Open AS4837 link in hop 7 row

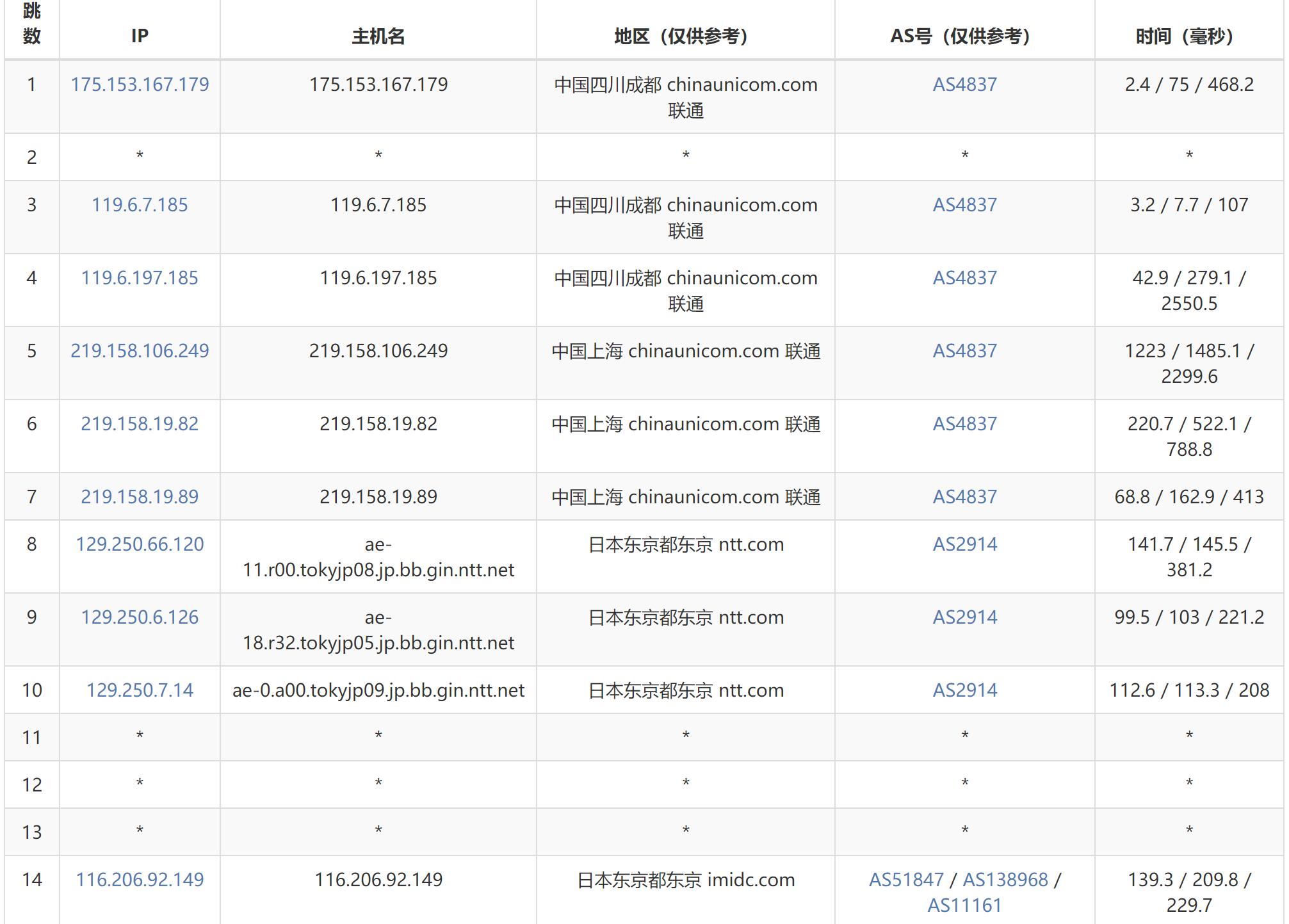[964, 497]
